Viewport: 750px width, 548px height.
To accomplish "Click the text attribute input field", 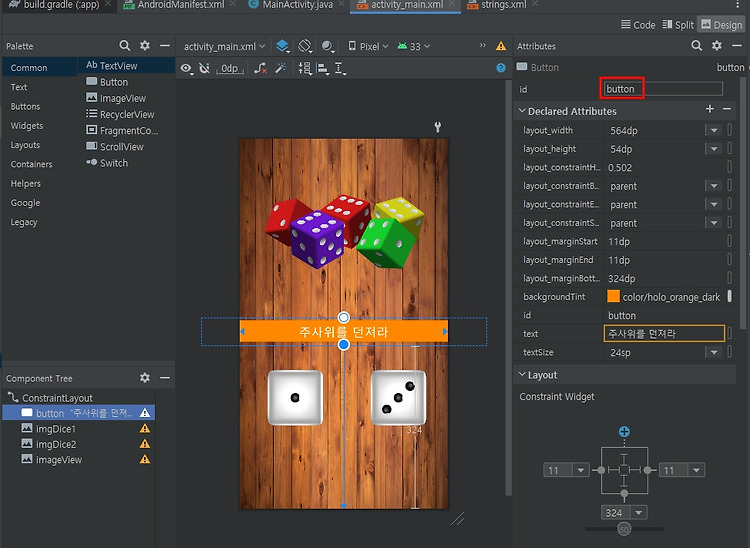I will coord(664,333).
